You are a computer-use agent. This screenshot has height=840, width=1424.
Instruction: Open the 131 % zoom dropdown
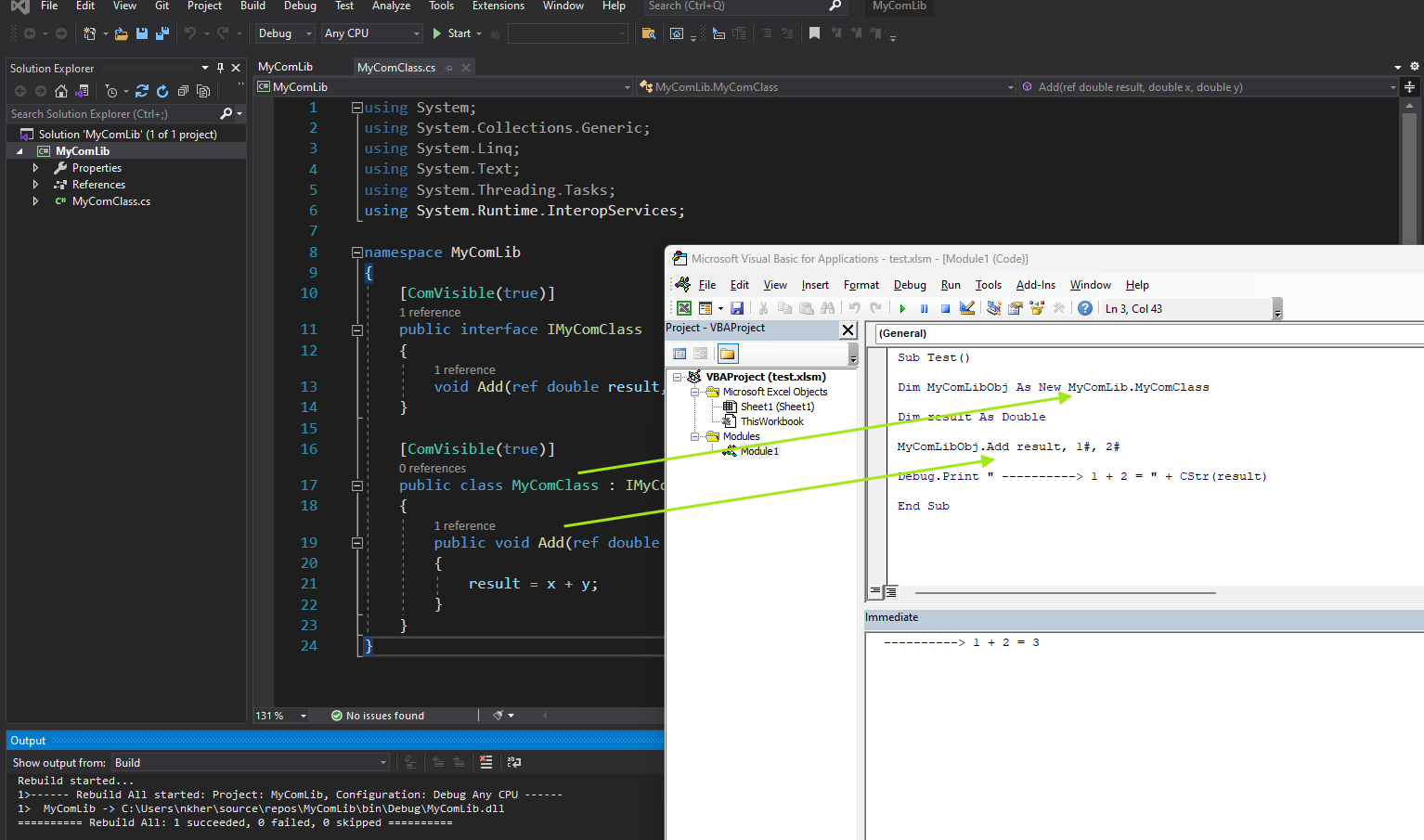click(281, 716)
